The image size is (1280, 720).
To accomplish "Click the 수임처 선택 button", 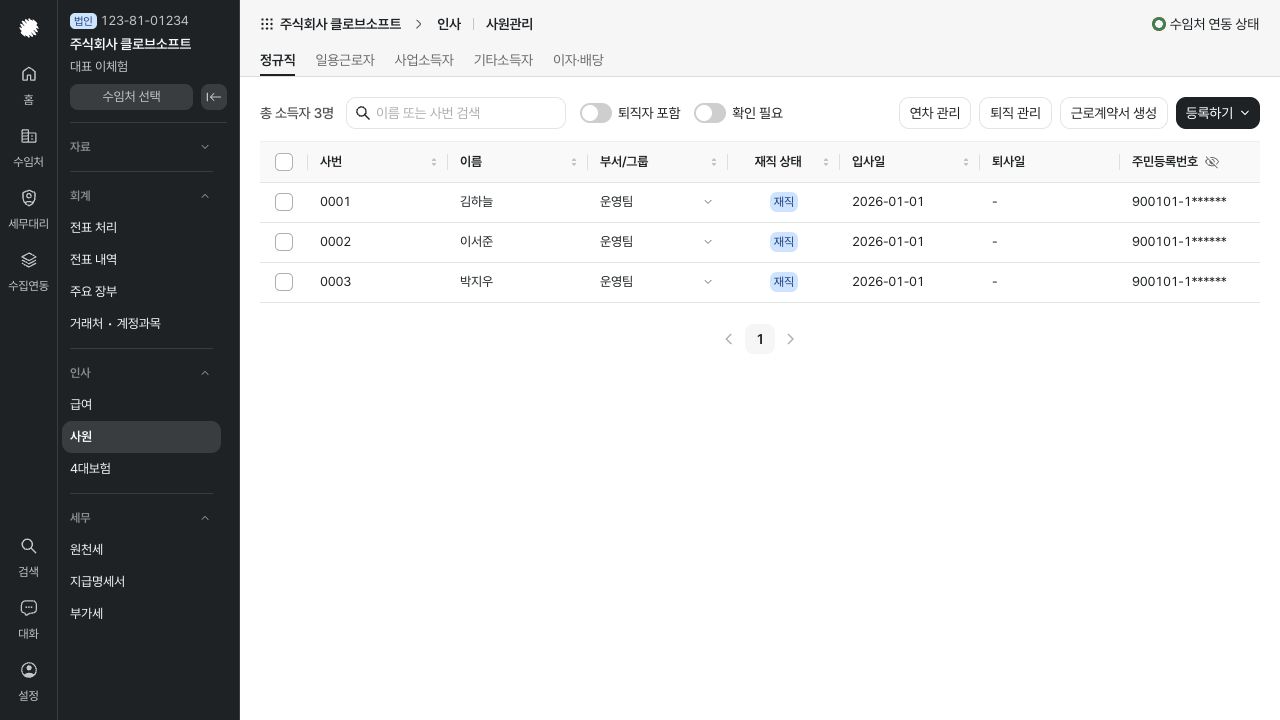I will (x=131, y=97).
